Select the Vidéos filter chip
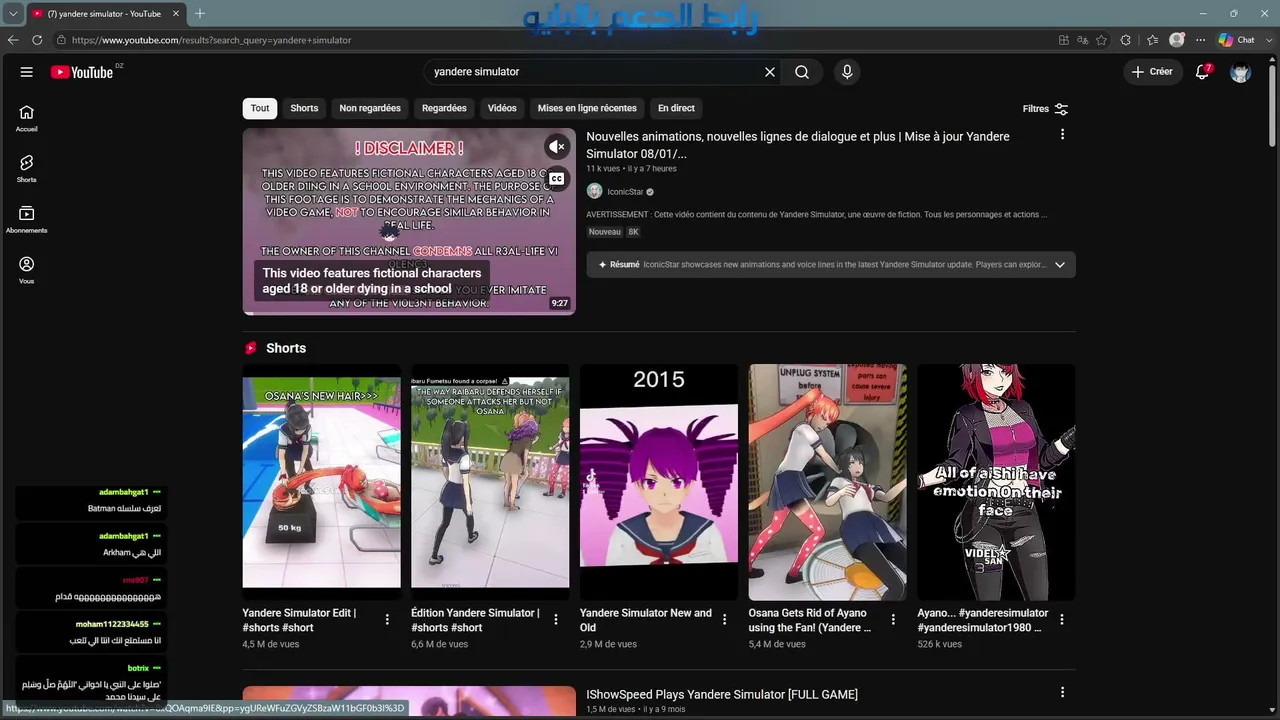This screenshot has height=720, width=1280. pyautogui.click(x=502, y=108)
